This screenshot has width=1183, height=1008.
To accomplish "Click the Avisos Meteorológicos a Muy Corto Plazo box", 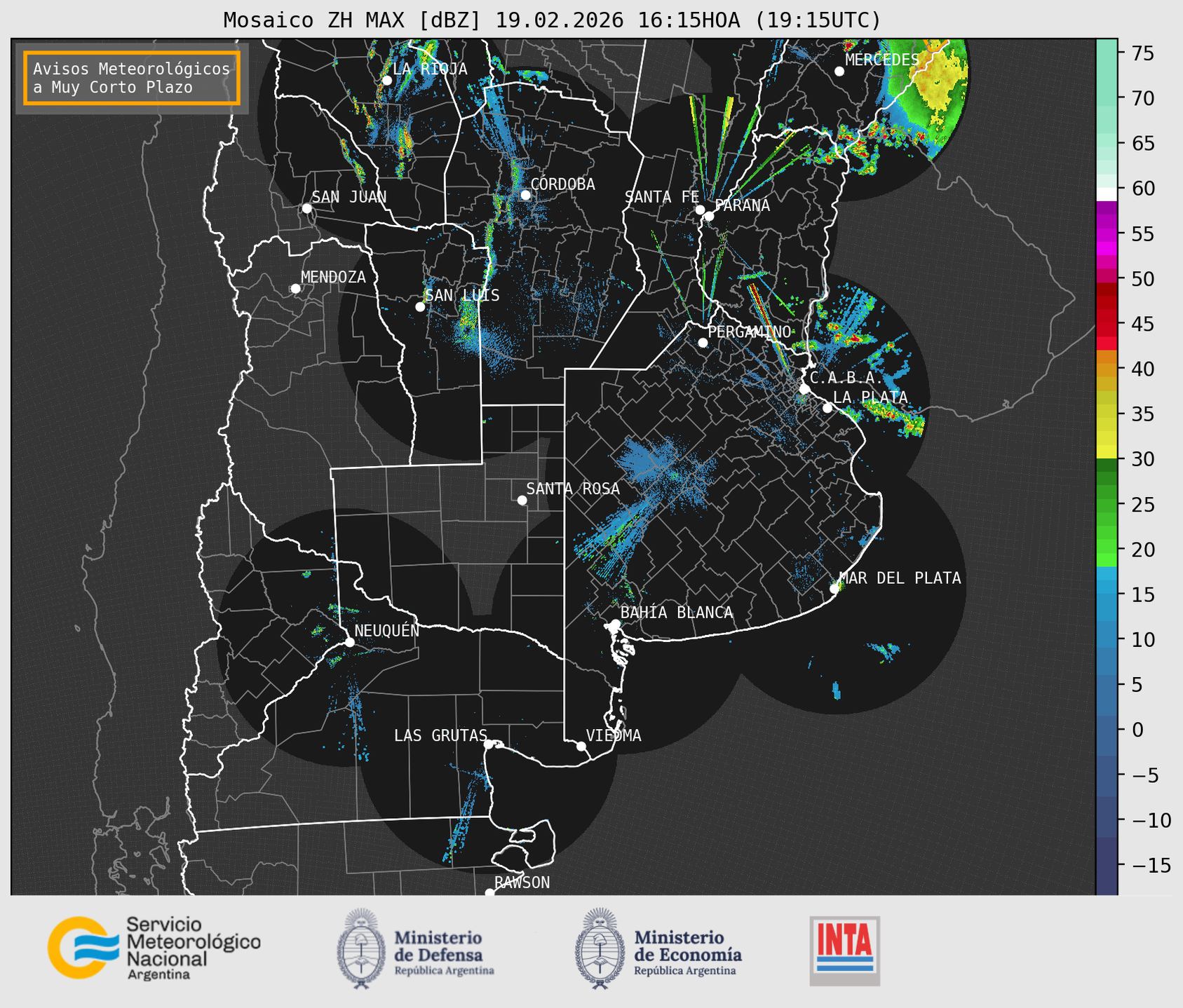I will (x=132, y=78).
